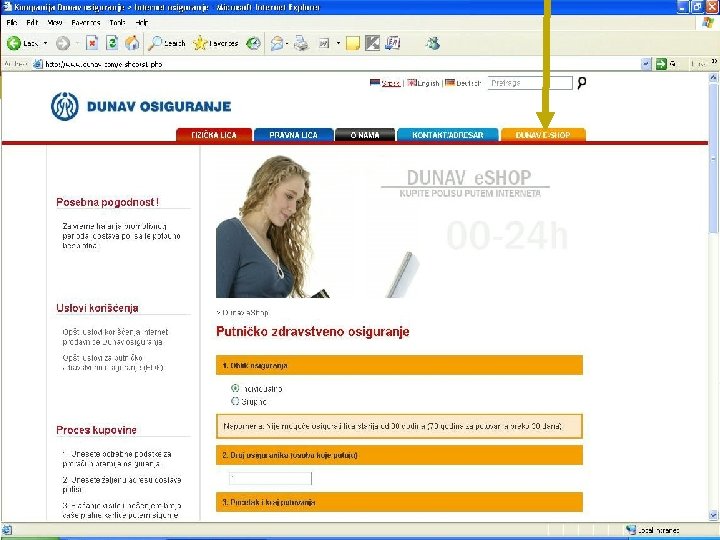
Task: Refresh the page with green arrows icon
Action: pos(112,43)
